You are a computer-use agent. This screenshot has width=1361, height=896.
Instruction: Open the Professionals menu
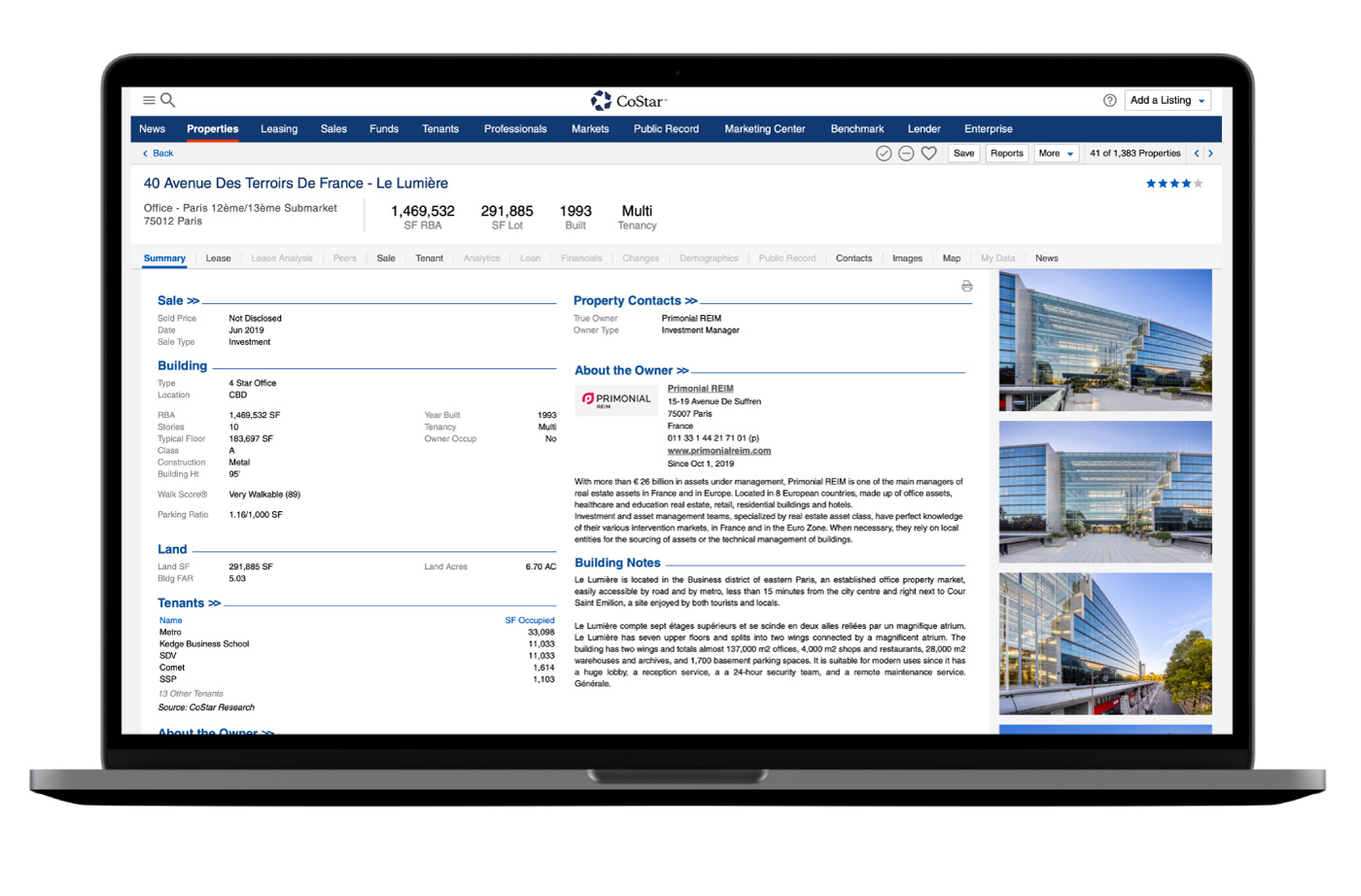coord(515,129)
